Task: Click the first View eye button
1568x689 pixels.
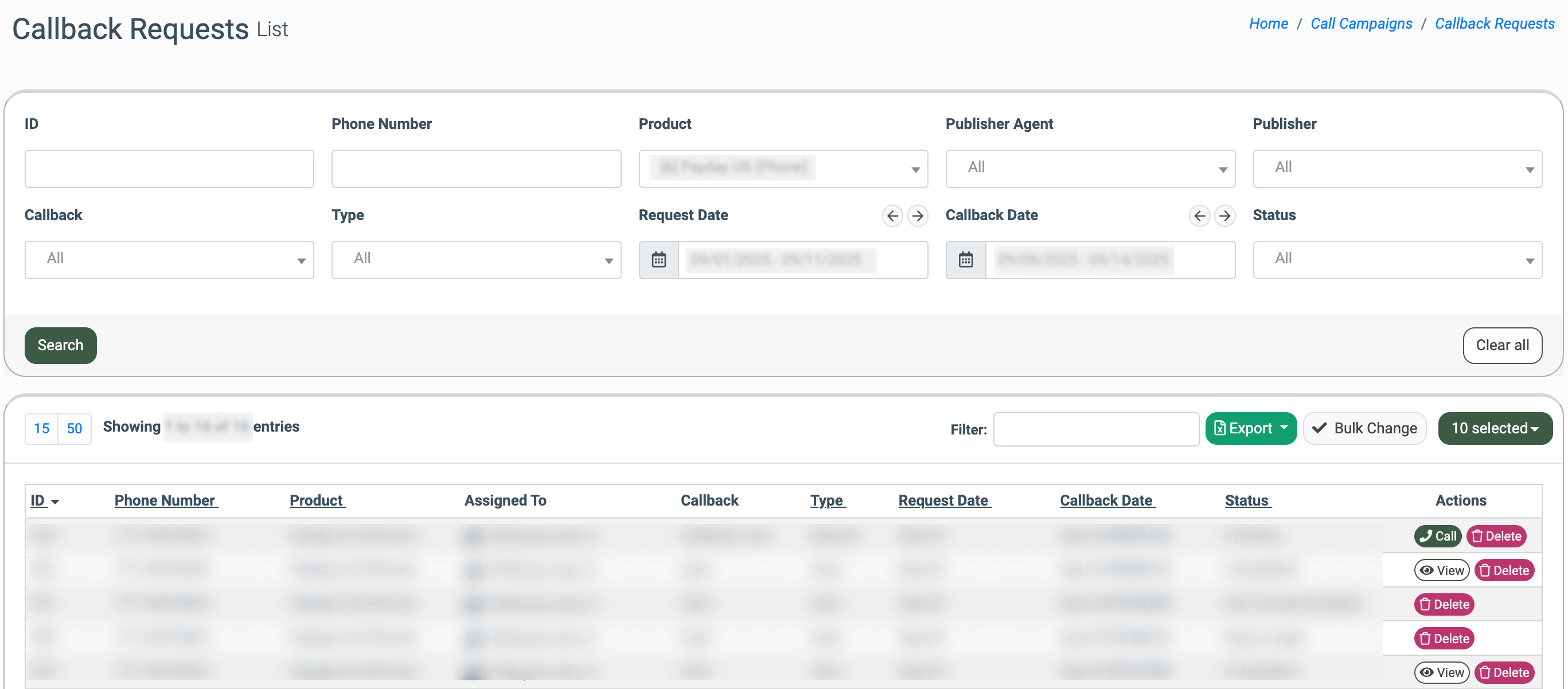Action: click(x=1441, y=570)
